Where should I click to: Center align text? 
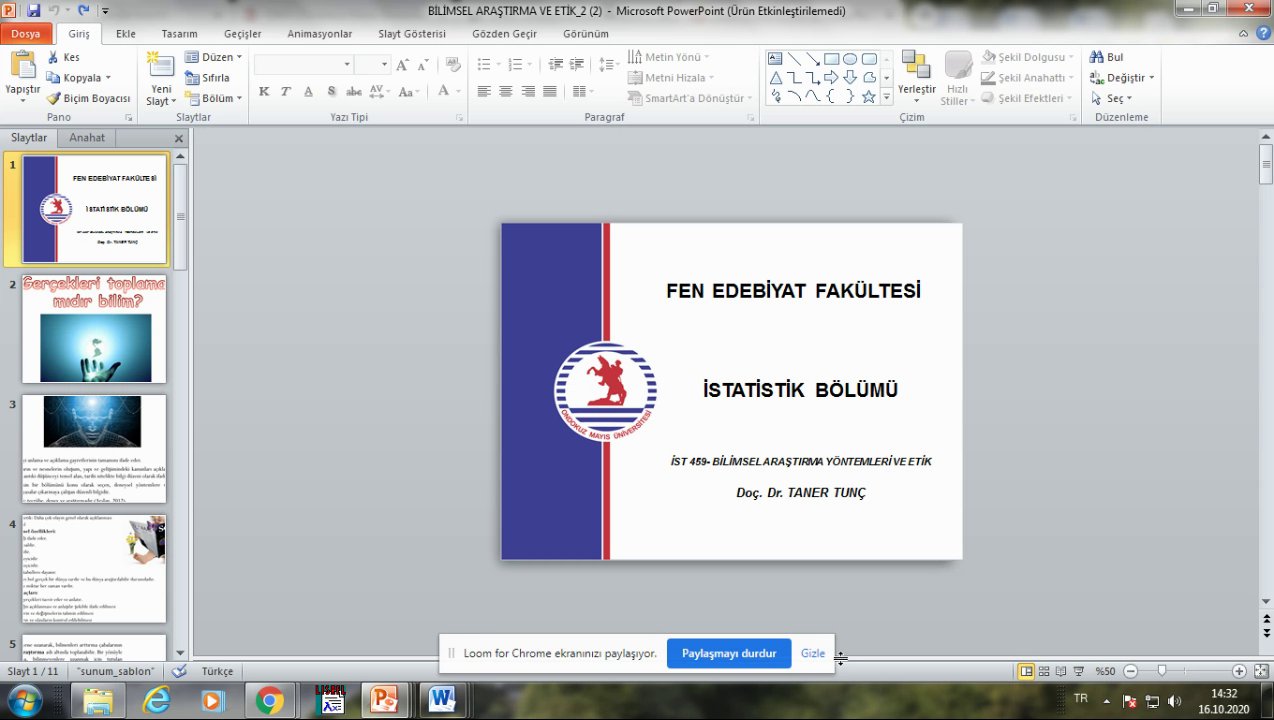[x=506, y=91]
